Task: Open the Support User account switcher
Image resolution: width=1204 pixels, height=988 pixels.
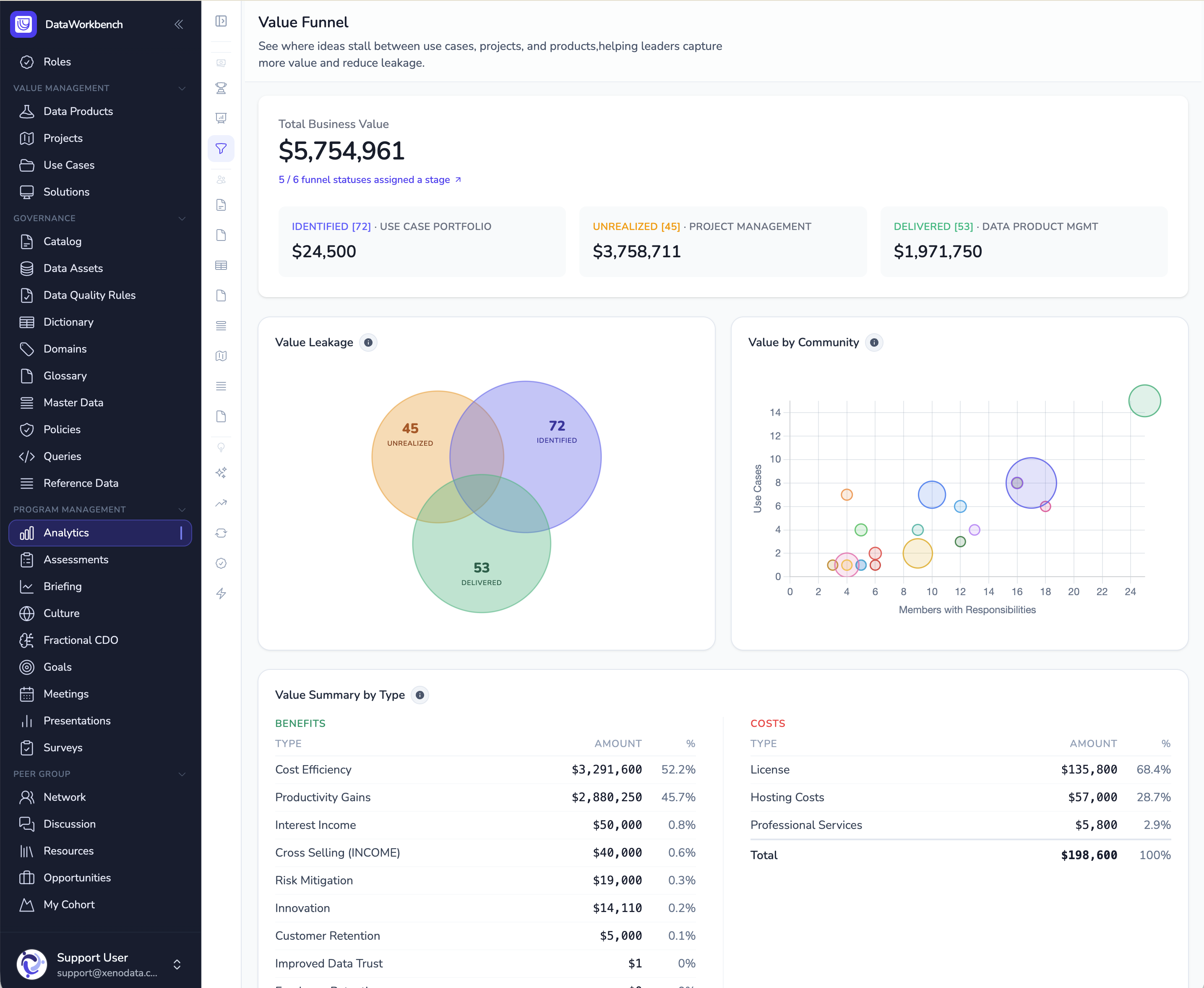Action: [x=177, y=964]
